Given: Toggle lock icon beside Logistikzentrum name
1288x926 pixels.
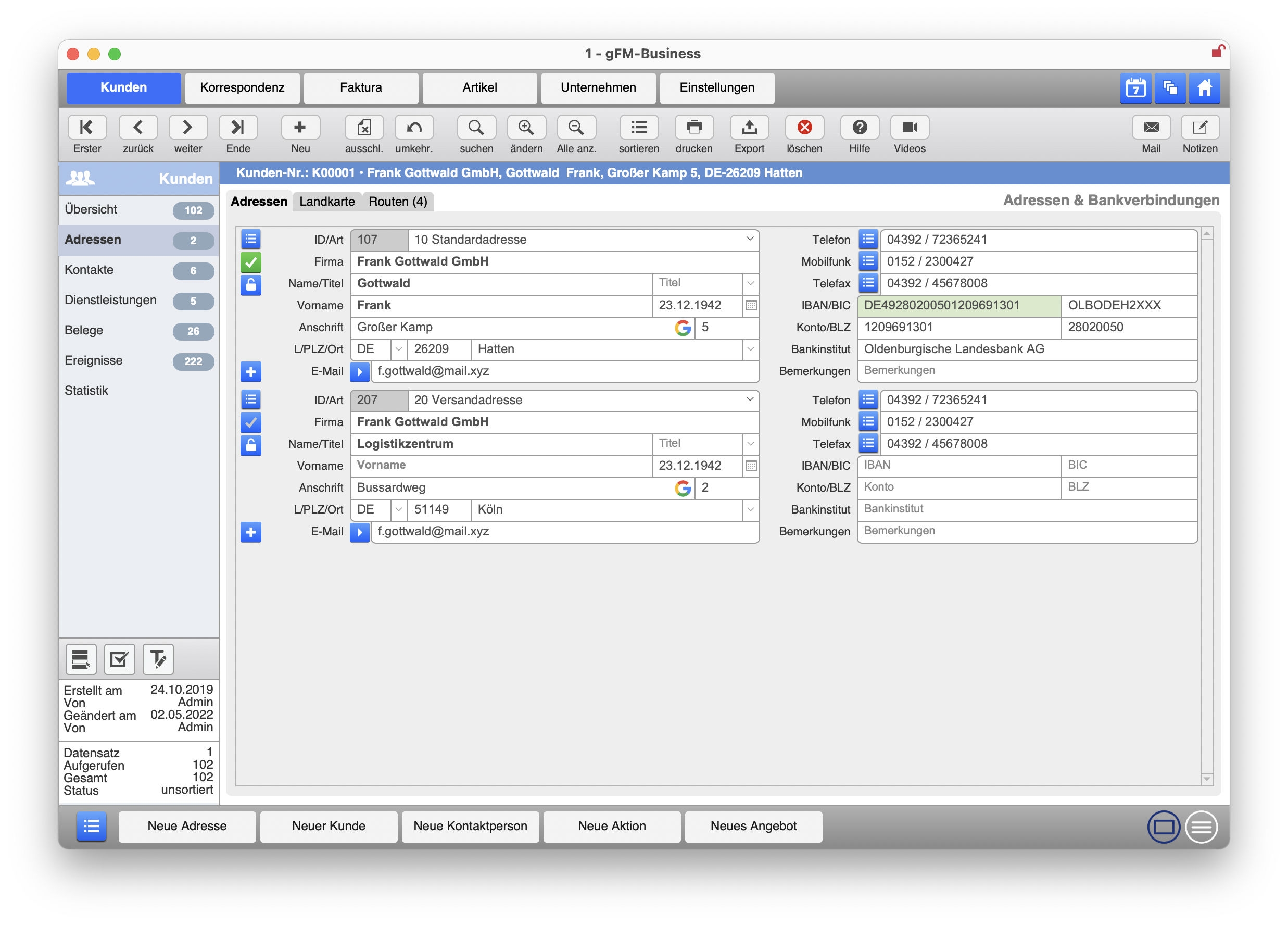Looking at the screenshot, I should (250, 445).
